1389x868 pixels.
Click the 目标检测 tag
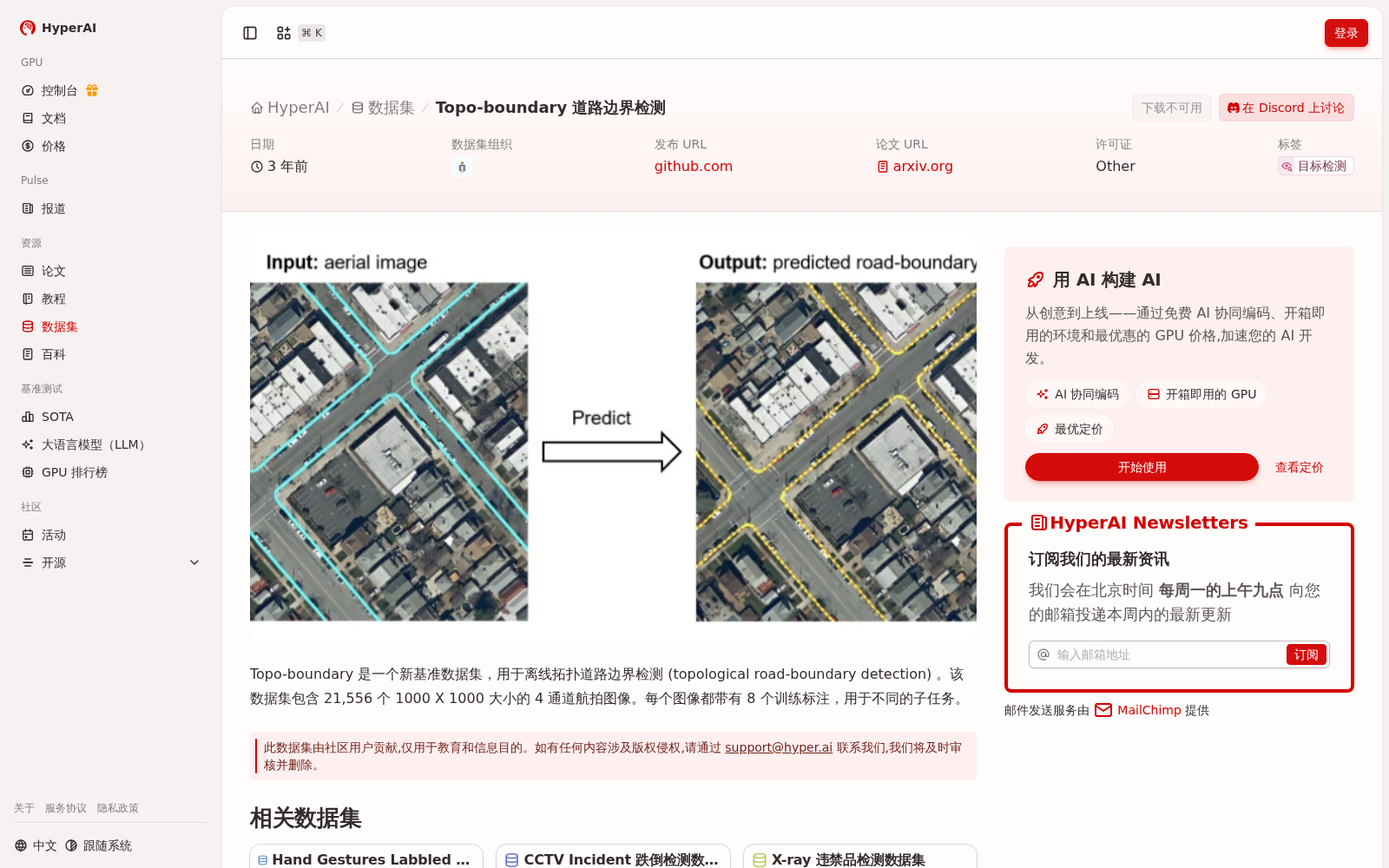[x=1315, y=166]
